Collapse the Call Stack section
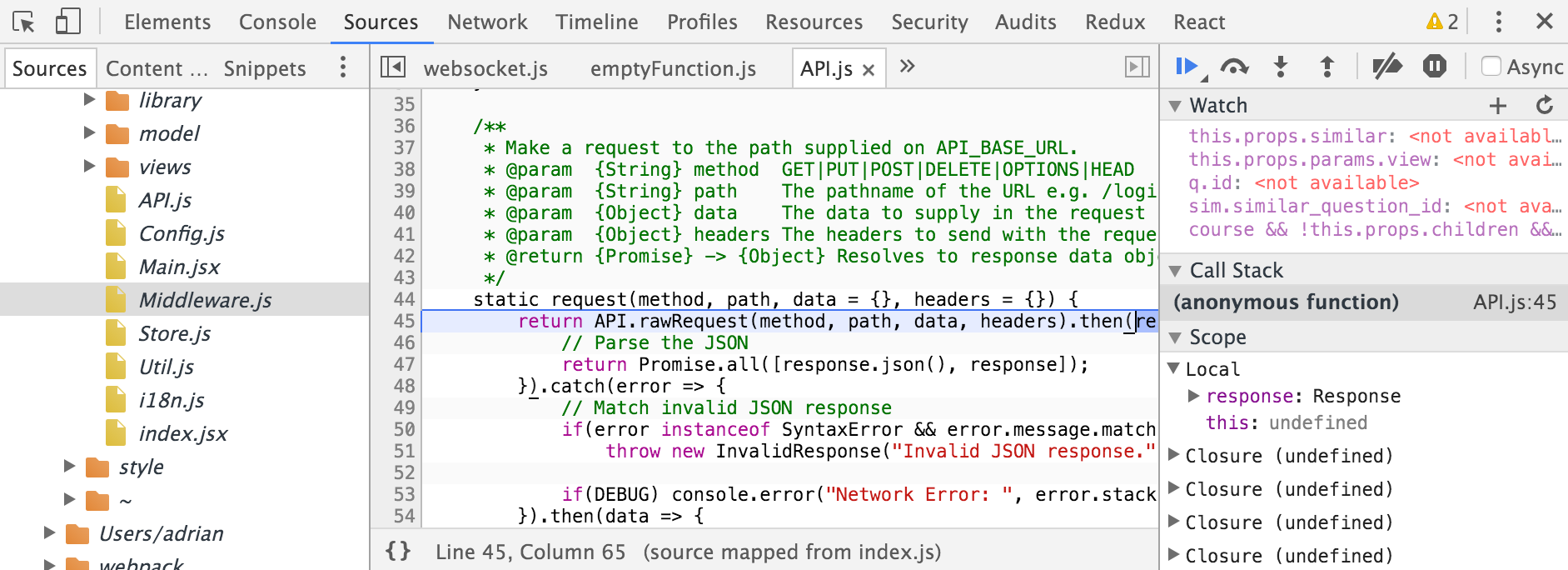The image size is (1568, 570). coord(1175,271)
